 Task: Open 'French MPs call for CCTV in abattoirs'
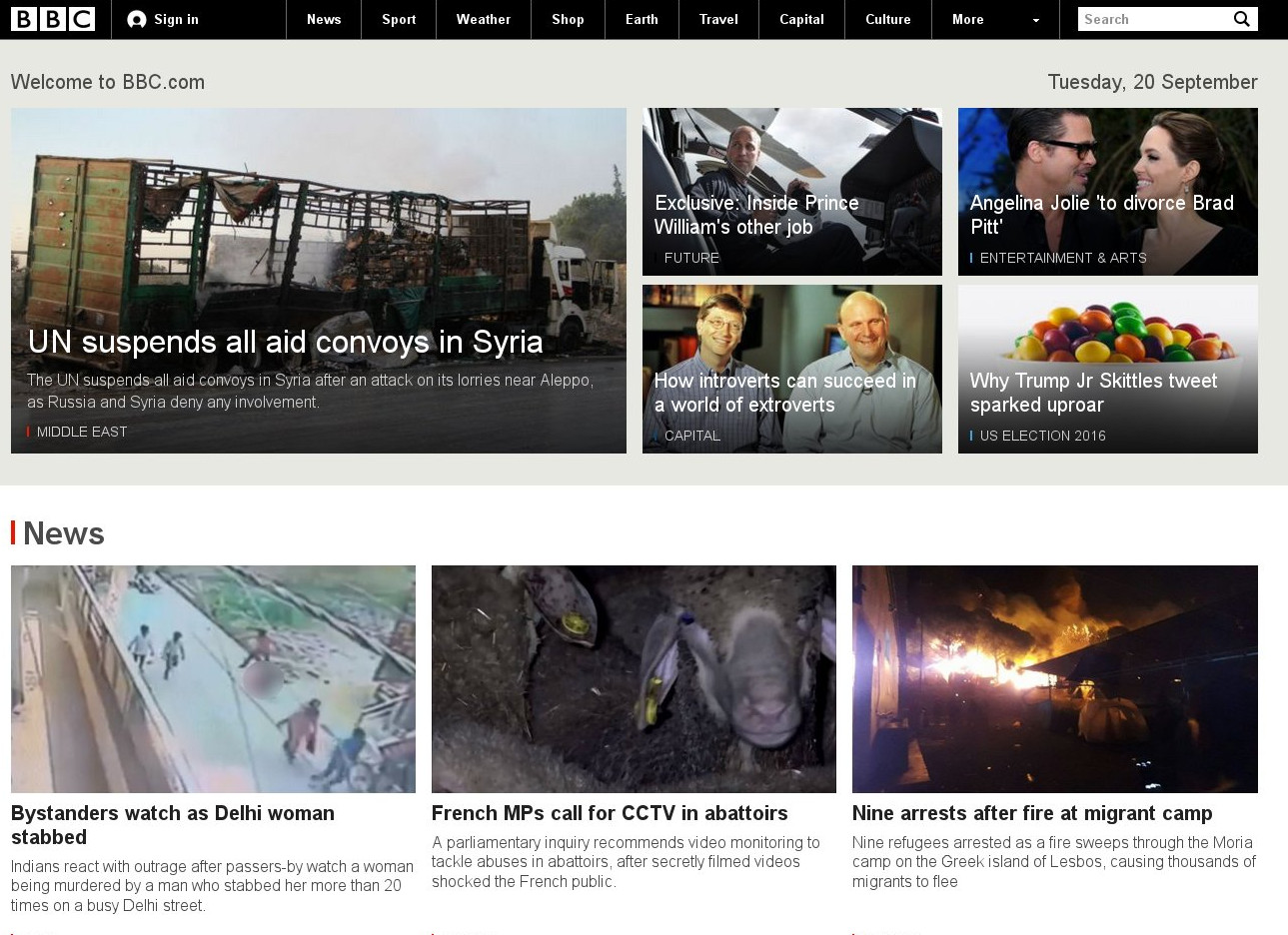tap(610, 813)
